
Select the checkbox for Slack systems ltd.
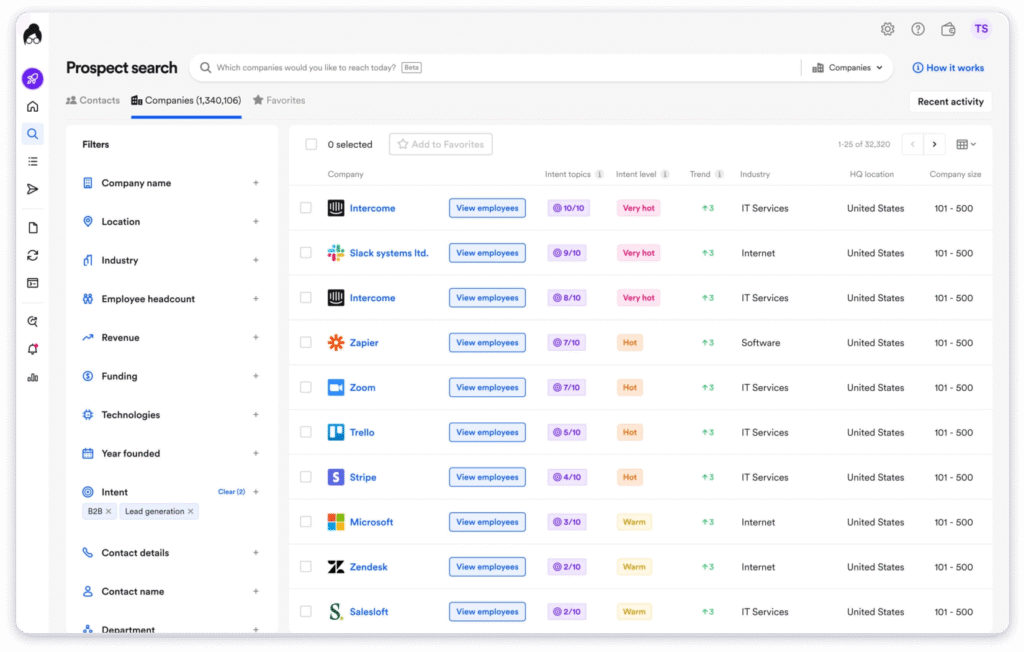(x=305, y=252)
